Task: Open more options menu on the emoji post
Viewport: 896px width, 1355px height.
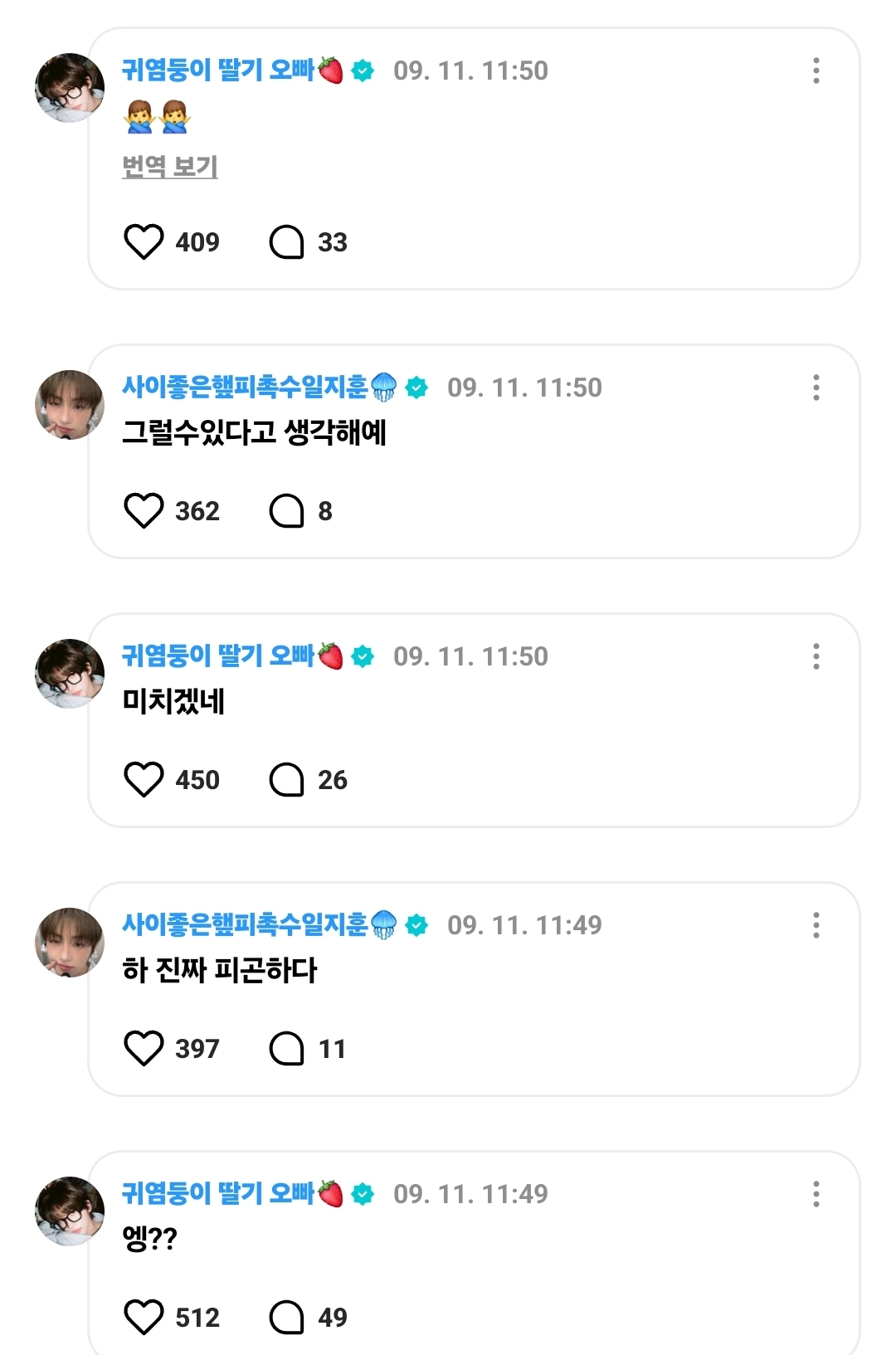Action: (816, 71)
